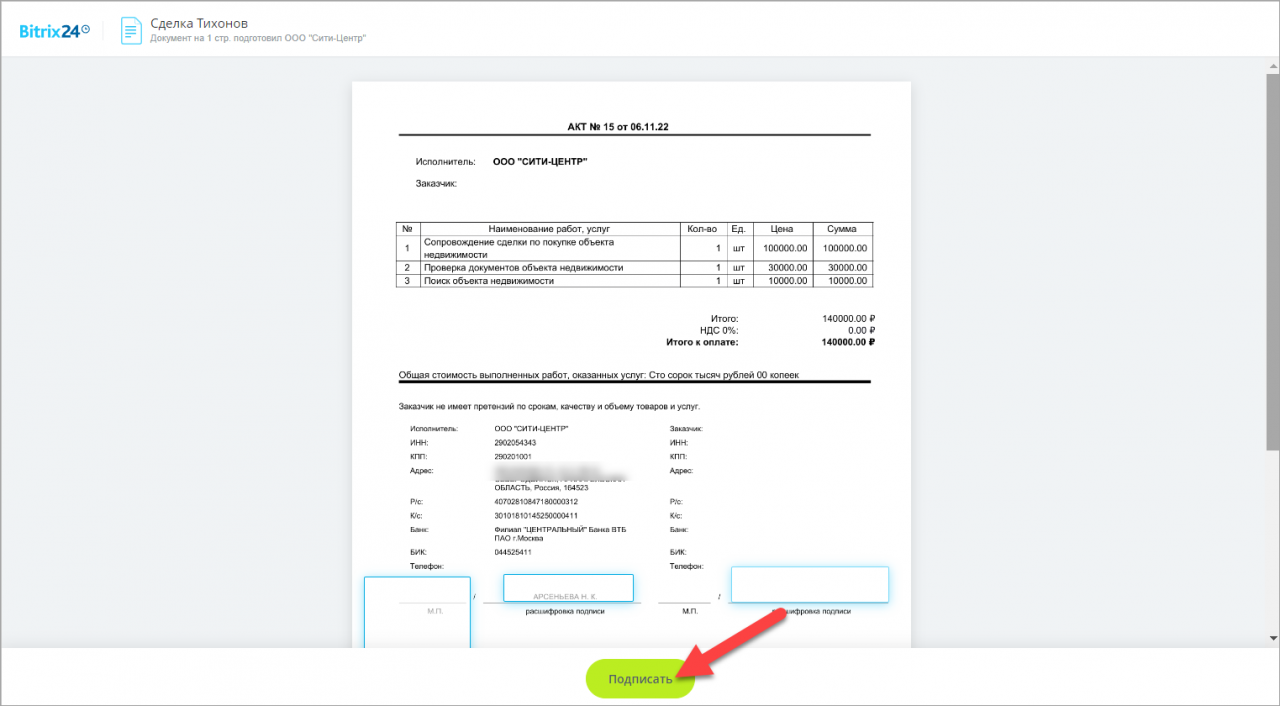
Task: Click the subtitle mentioning ООО "Сити-Центр"
Action: (258, 38)
